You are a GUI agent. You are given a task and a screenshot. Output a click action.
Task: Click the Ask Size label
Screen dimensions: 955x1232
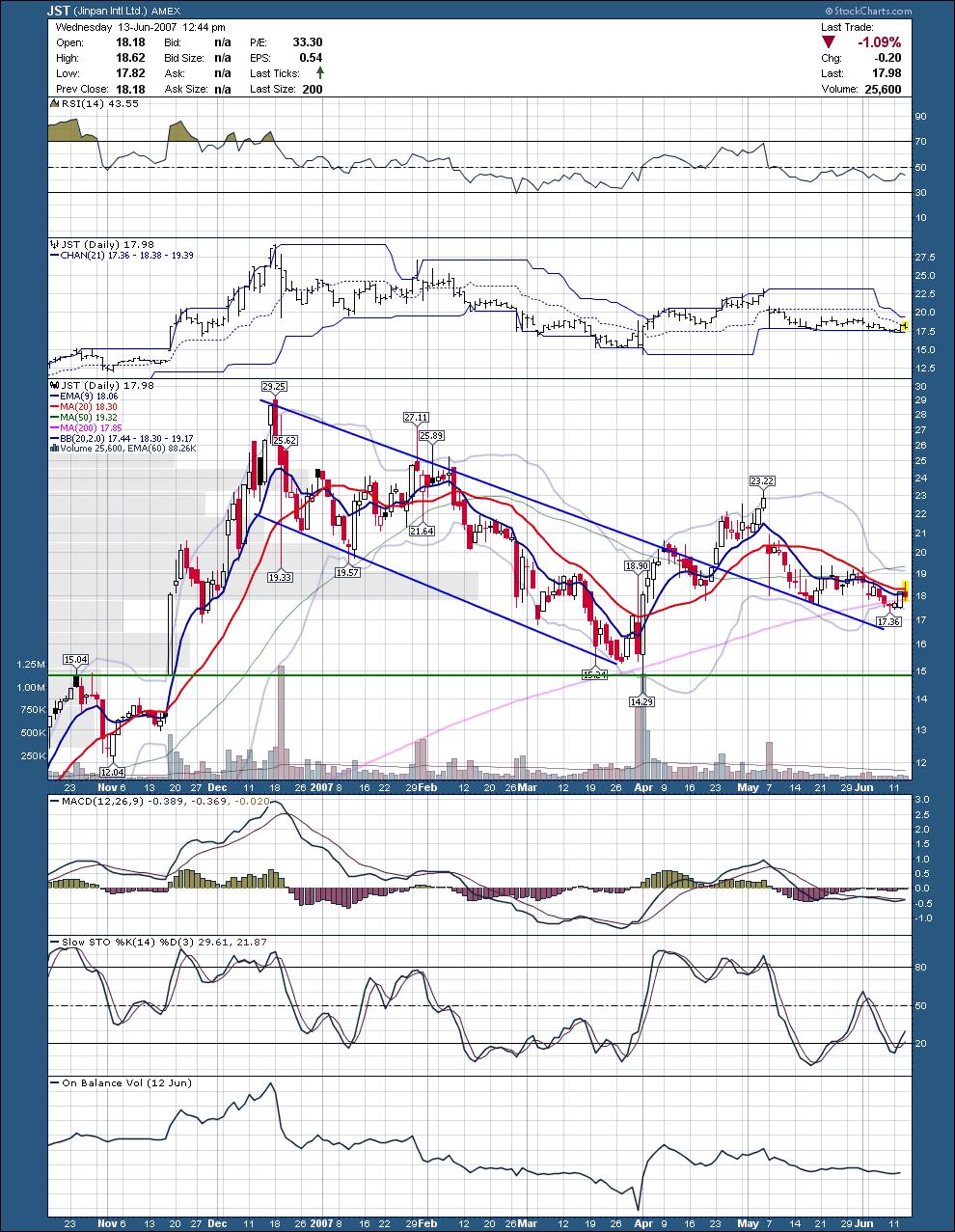click(187, 89)
